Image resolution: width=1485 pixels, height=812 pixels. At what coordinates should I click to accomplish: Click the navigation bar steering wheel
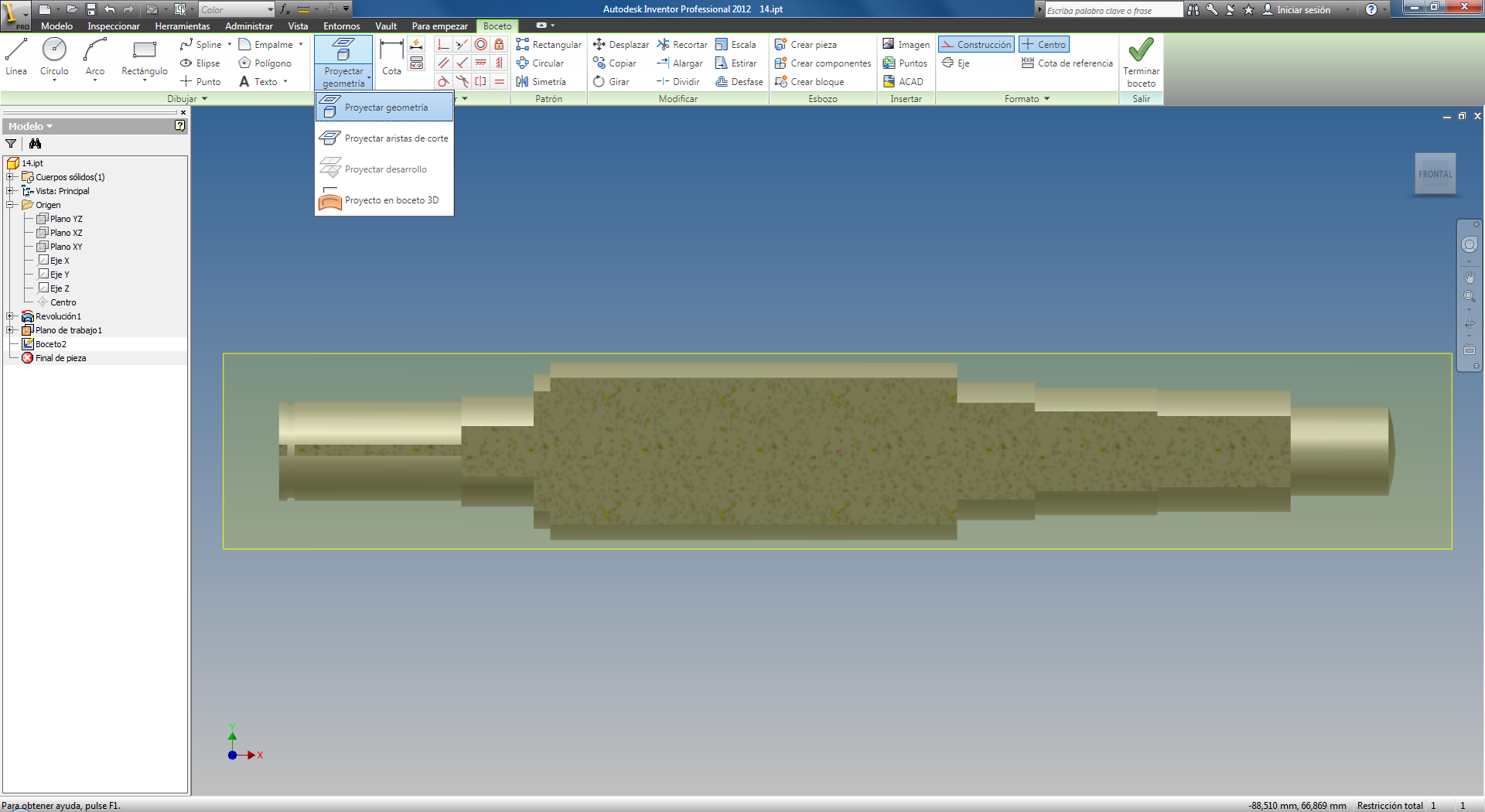1470,244
